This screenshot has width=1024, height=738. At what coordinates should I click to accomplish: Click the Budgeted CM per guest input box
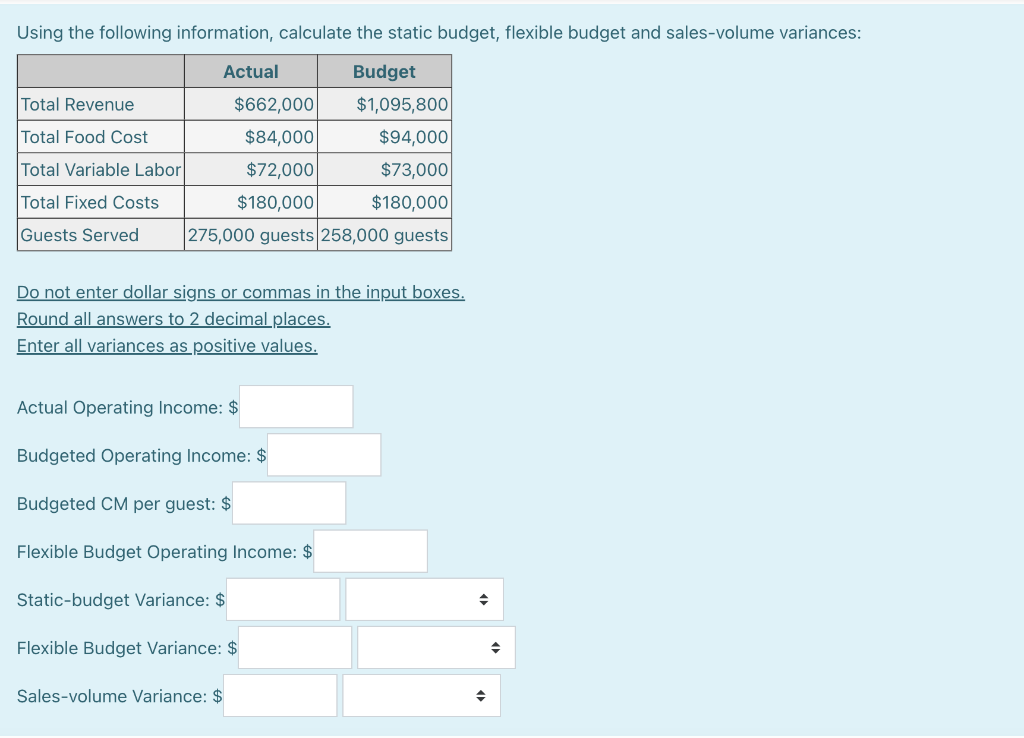coord(289,502)
